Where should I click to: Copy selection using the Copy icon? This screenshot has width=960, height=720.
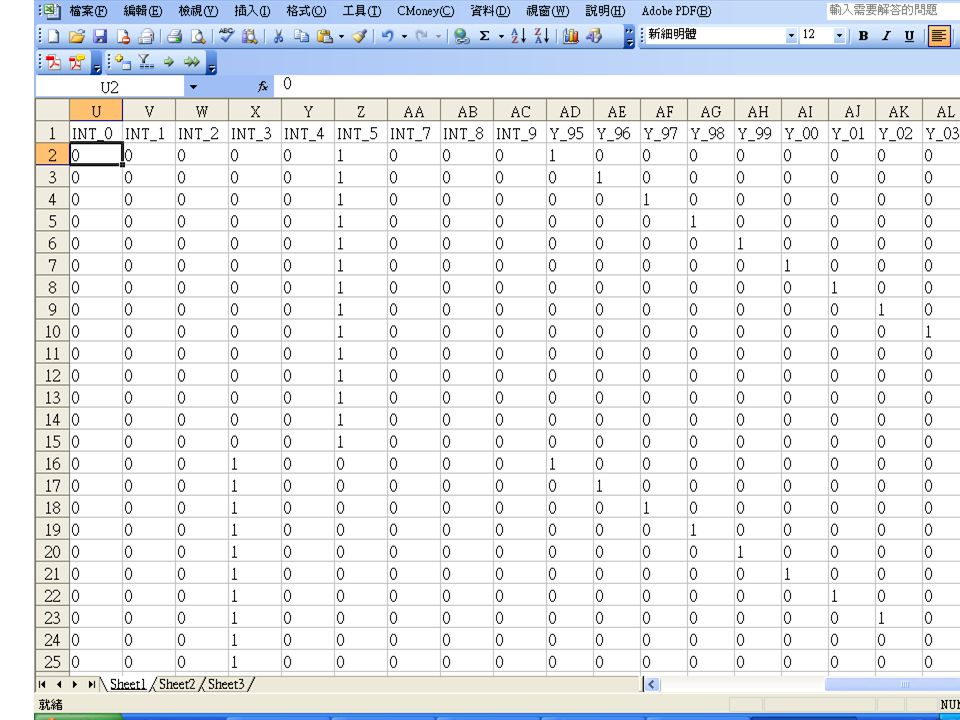[x=301, y=37]
